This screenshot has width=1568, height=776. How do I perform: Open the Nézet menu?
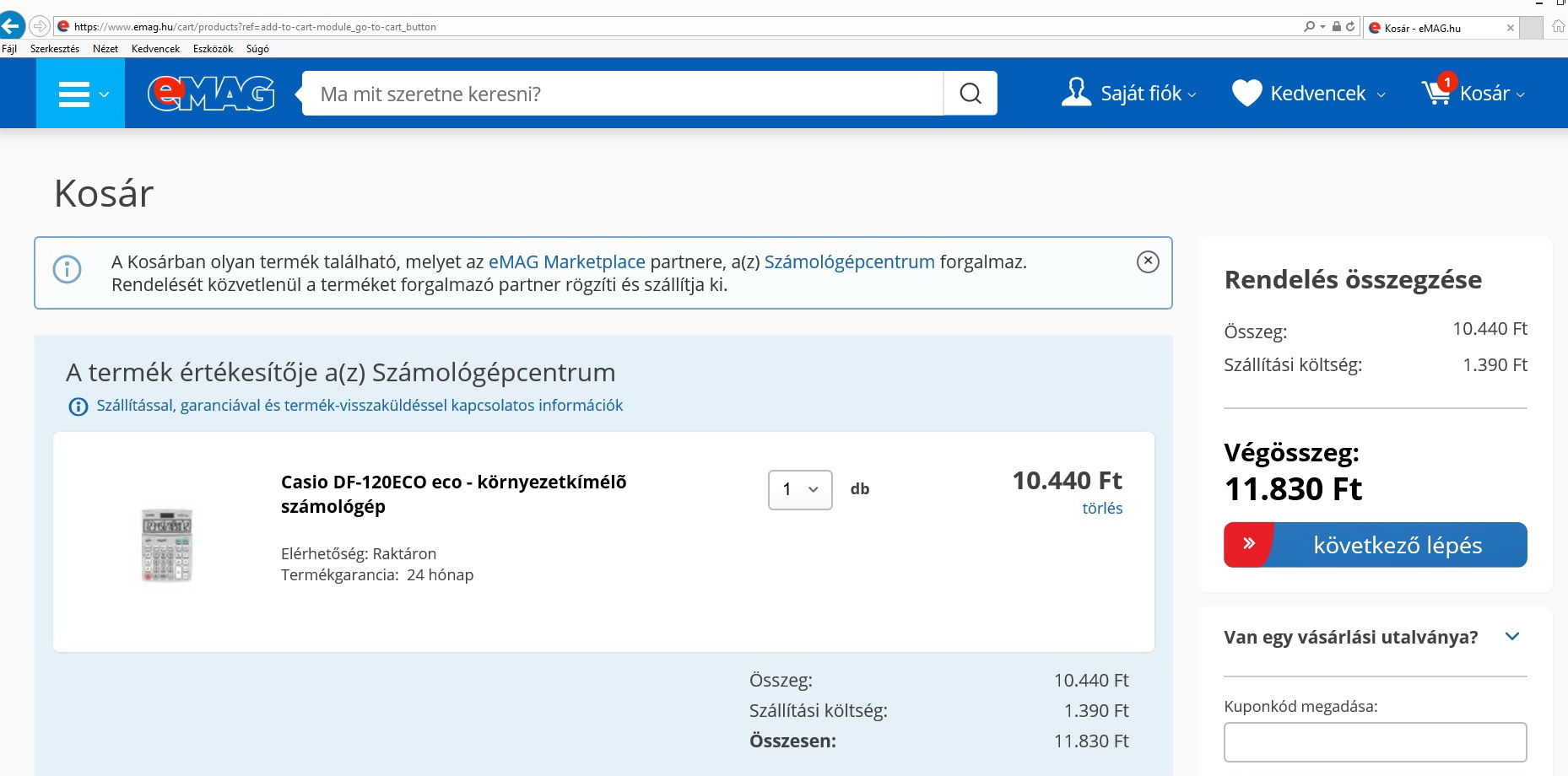[105, 49]
